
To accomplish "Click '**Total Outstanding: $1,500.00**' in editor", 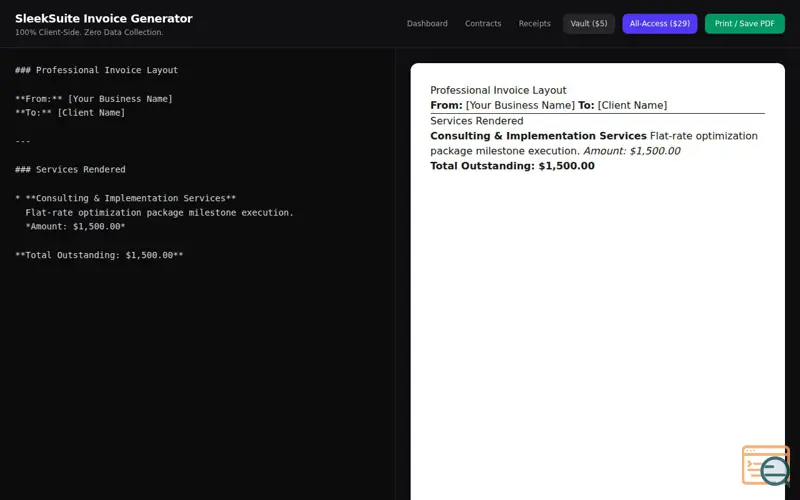I will [x=99, y=255].
